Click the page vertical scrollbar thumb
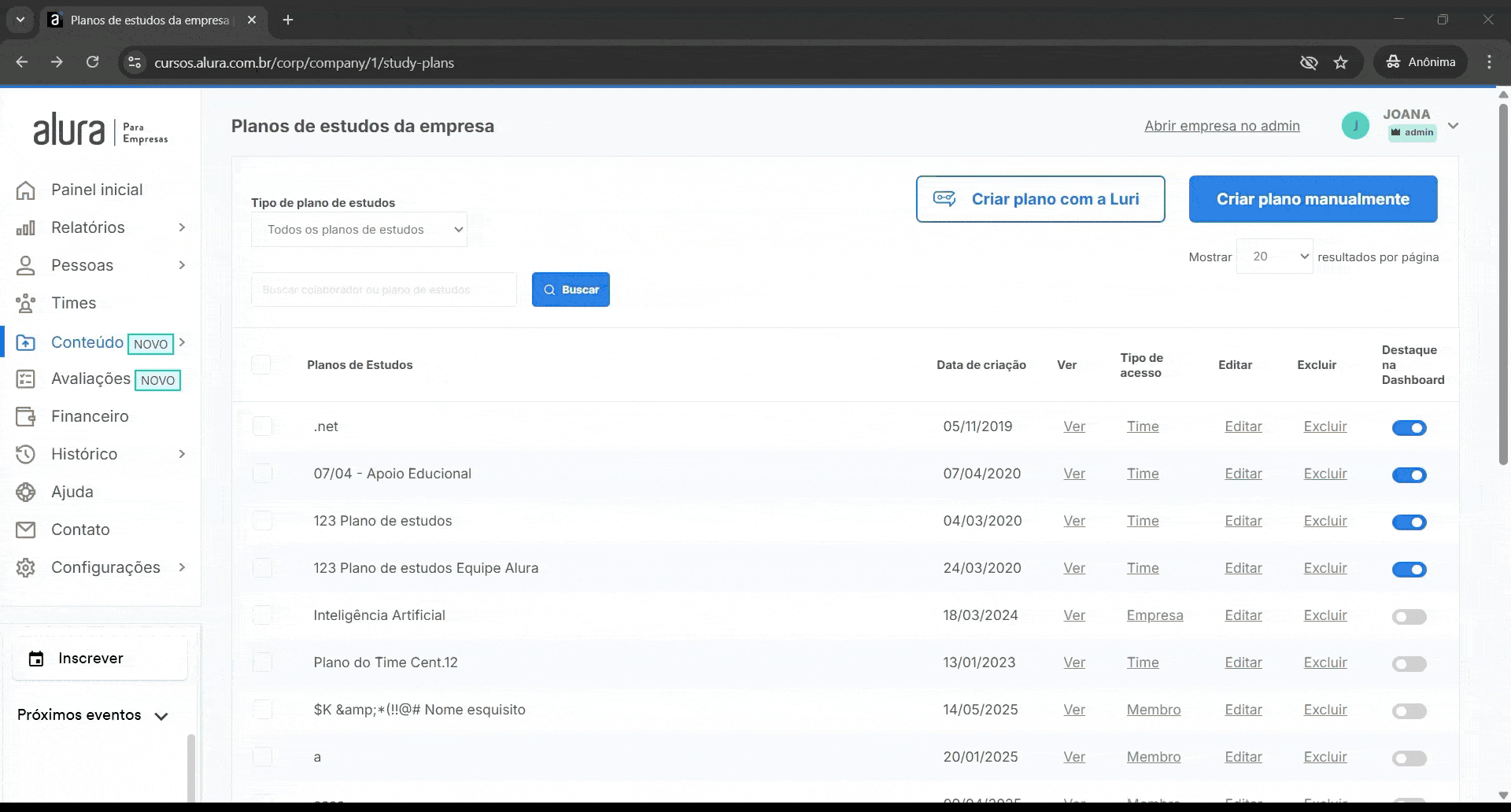The image size is (1511, 812). tap(1503, 283)
